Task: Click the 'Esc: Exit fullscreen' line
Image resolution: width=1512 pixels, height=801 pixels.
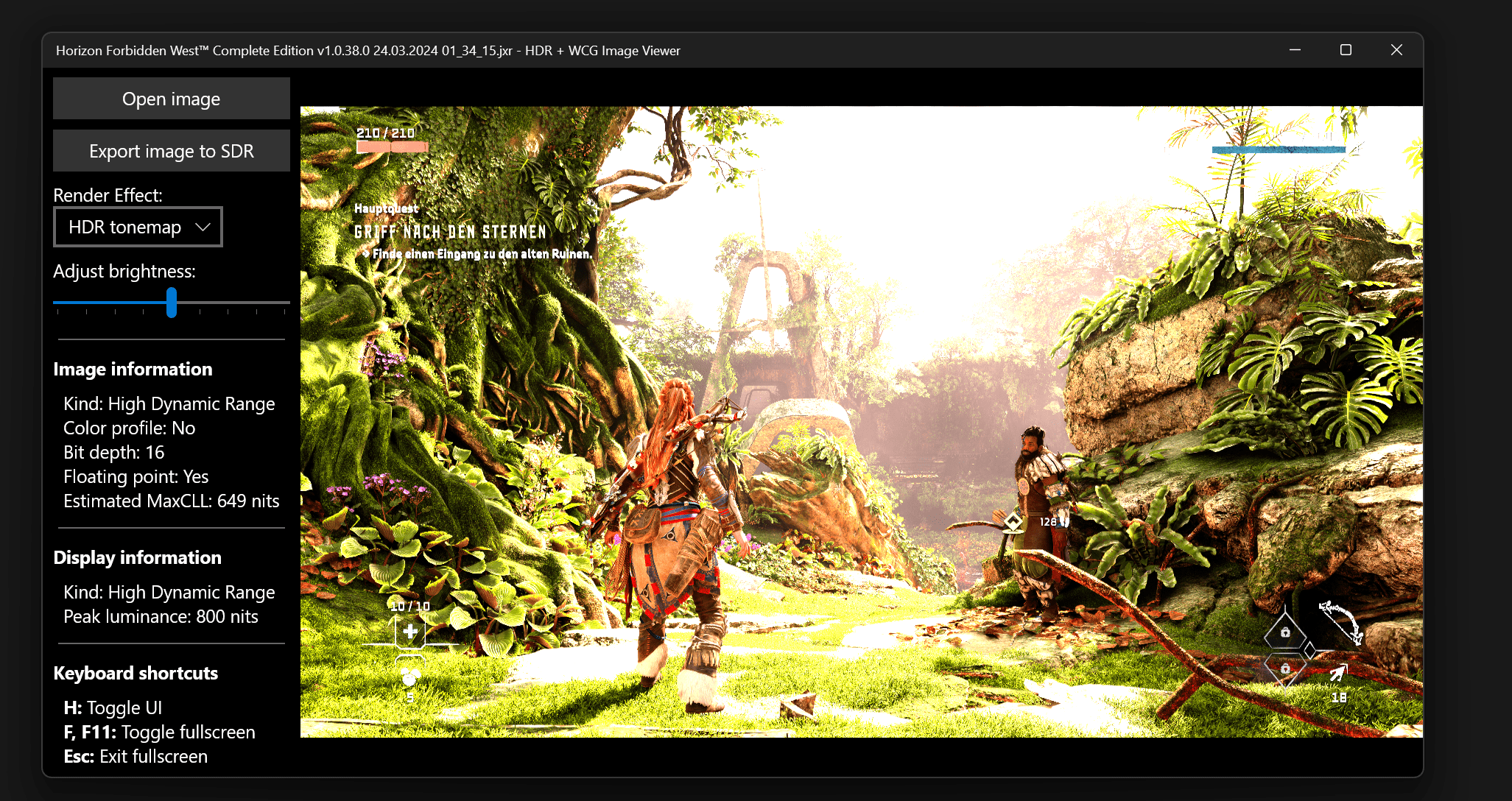Action: (x=136, y=757)
